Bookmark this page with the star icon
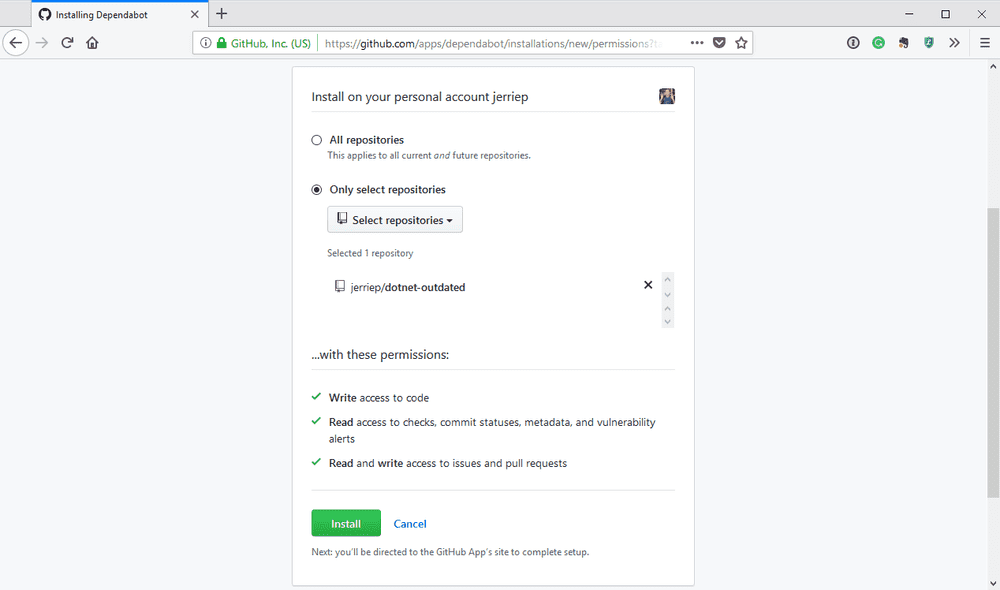1000x590 pixels. 741,43
